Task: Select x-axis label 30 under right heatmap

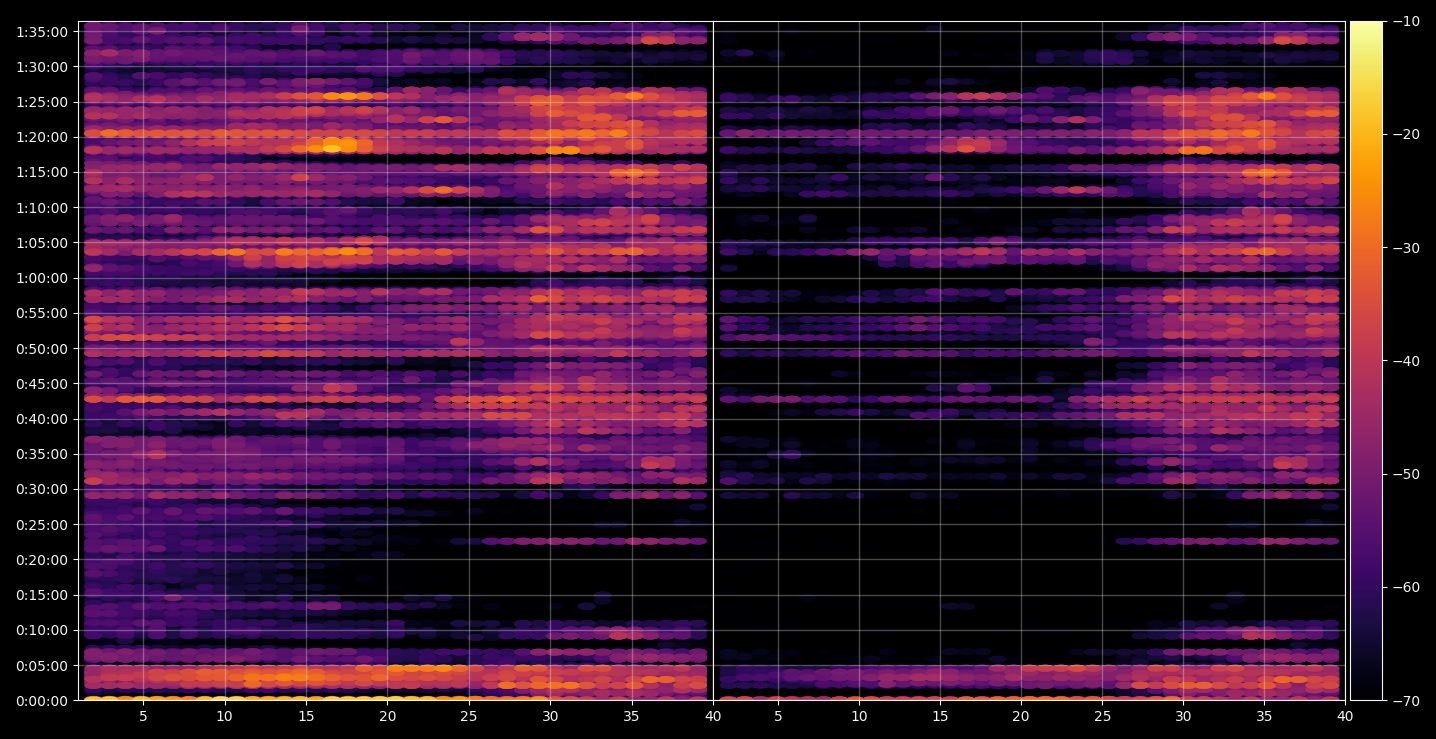Action: [x=1184, y=716]
